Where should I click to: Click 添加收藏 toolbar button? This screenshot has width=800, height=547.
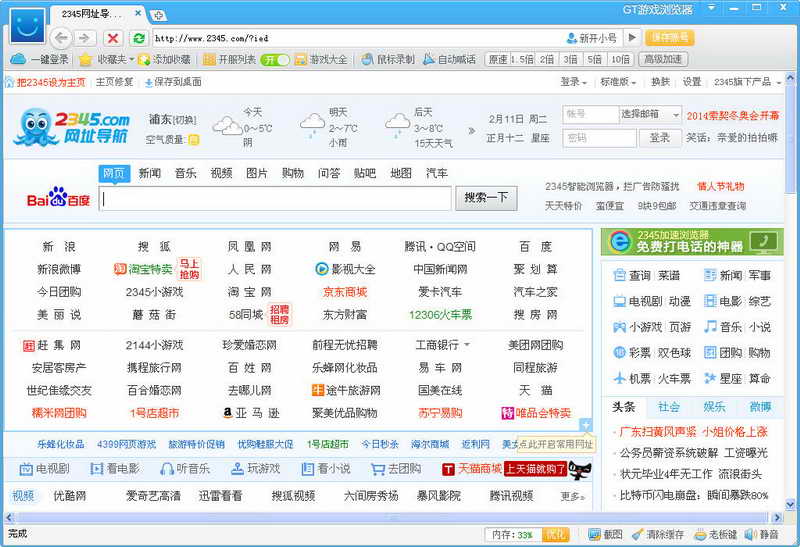(164, 60)
